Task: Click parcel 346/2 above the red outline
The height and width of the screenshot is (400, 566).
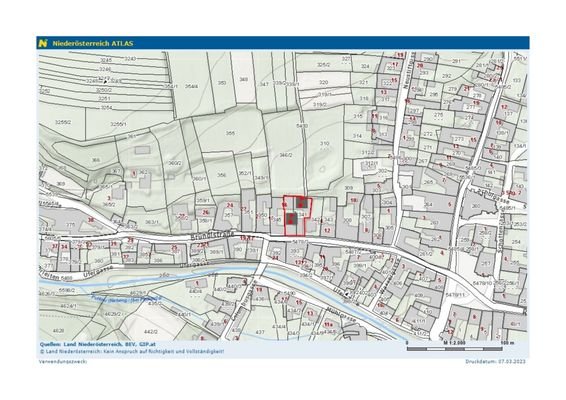Action: tap(286, 155)
